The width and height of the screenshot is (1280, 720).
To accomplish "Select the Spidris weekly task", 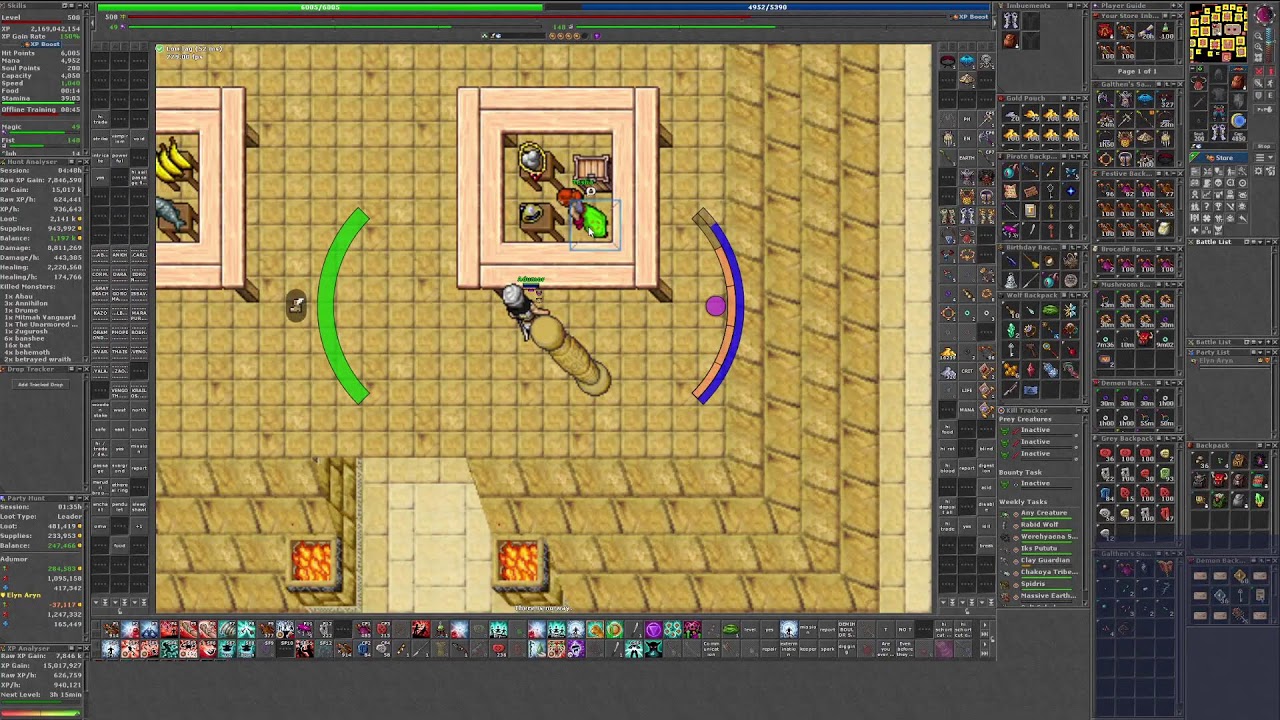I will coord(1033,584).
